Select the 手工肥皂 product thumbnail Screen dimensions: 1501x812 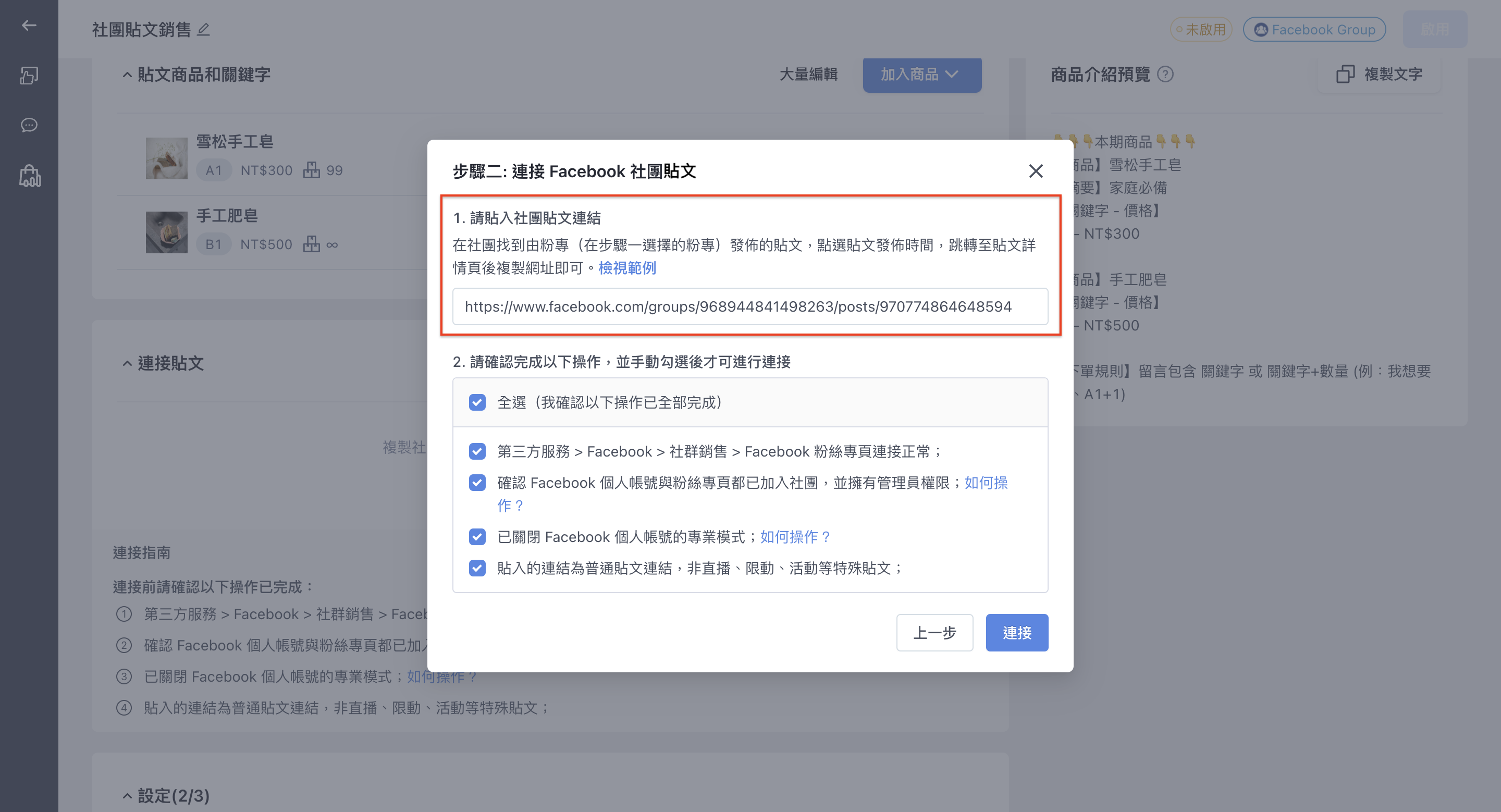[167, 232]
